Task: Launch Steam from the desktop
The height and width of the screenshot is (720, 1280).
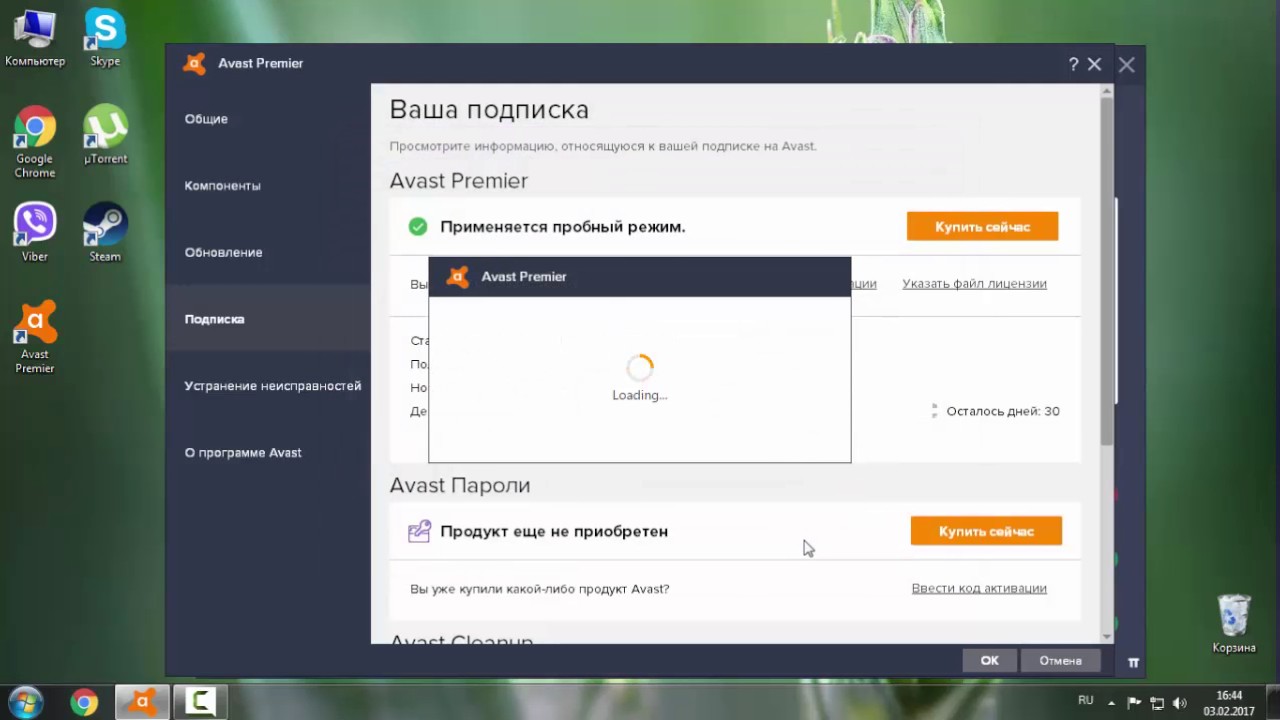Action: (x=105, y=233)
